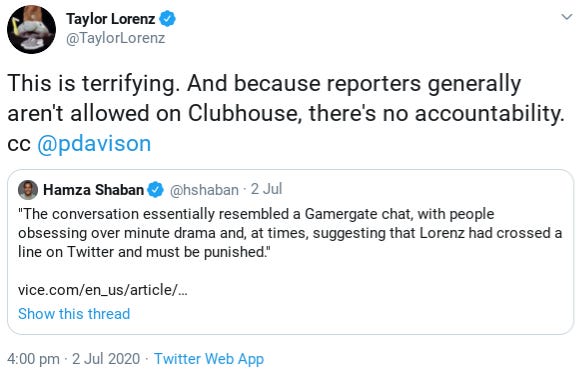
Task: Open the Taylor Lorenz display name
Action: coord(110,19)
